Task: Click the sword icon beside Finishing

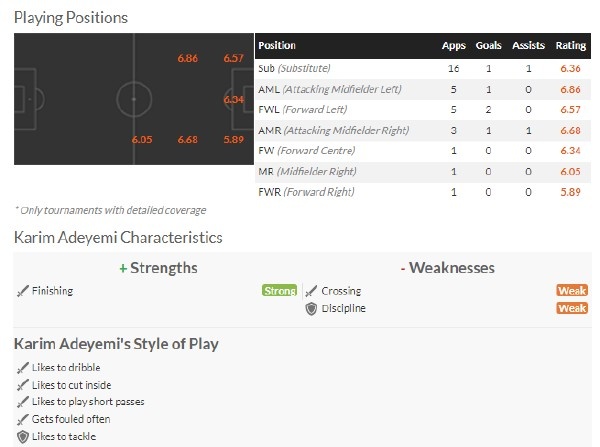Action: (23, 291)
